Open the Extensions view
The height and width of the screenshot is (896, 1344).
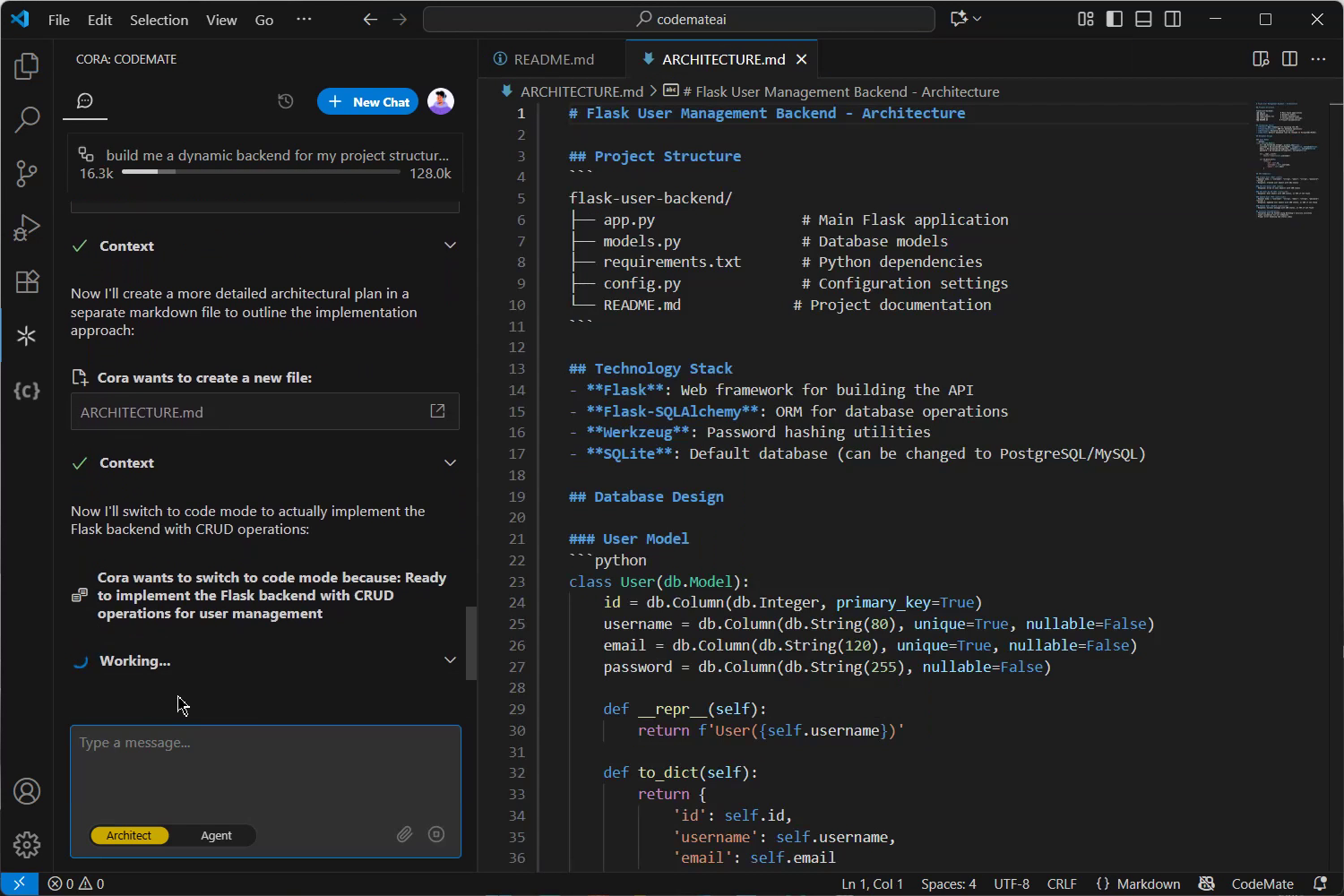click(27, 281)
